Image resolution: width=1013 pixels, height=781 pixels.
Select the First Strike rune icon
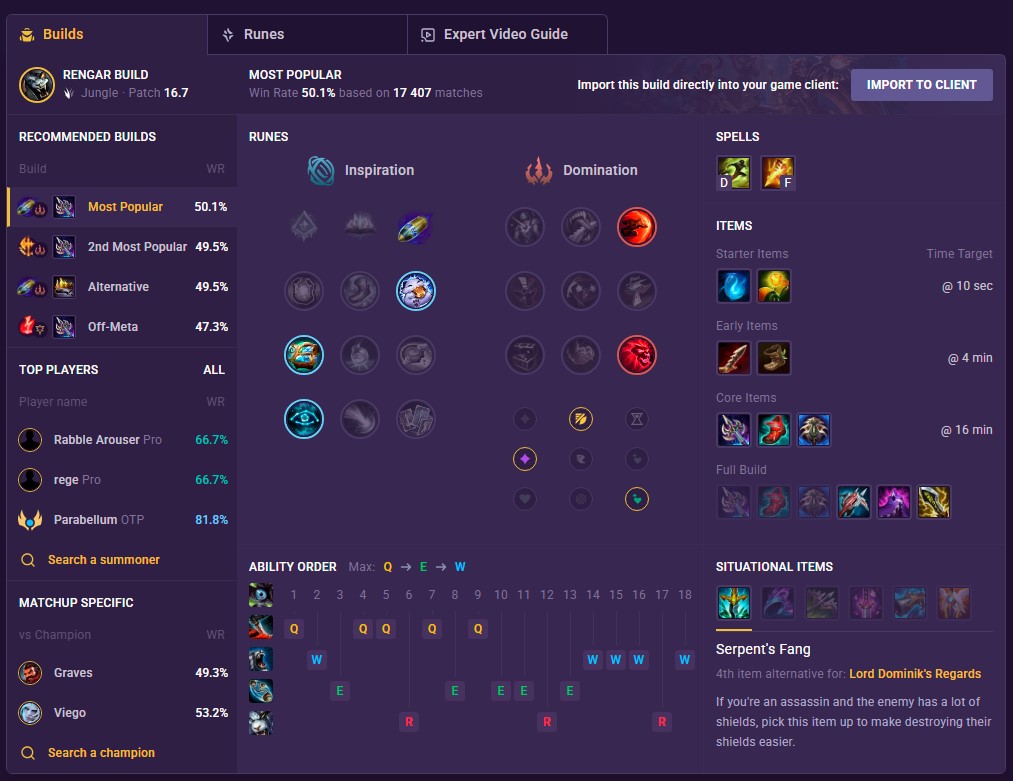click(x=415, y=227)
